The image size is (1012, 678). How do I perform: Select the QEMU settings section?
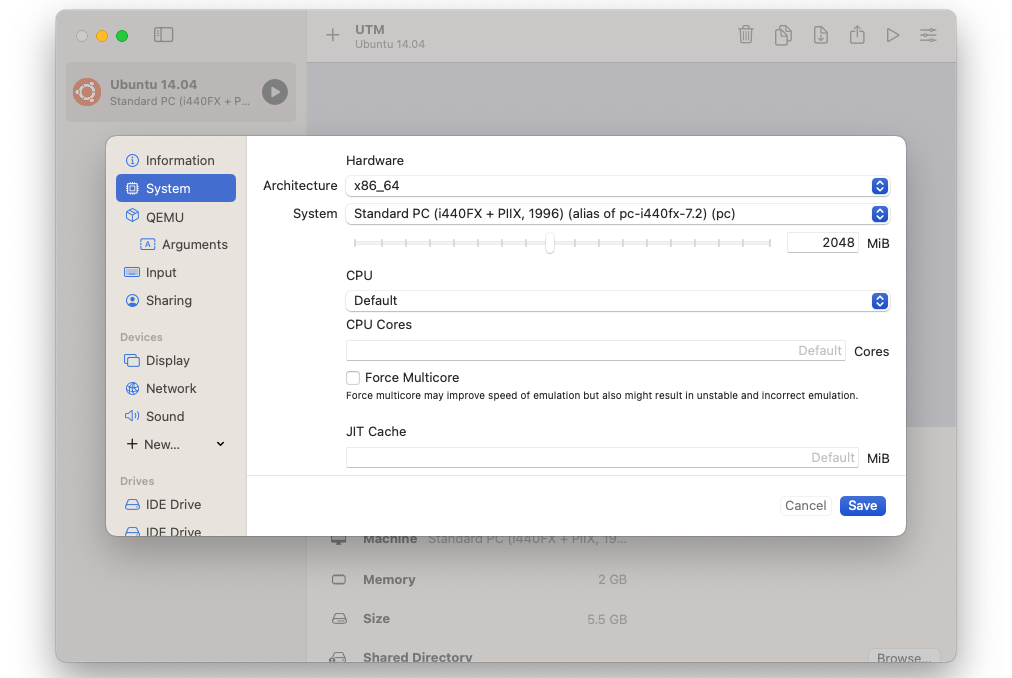(165, 217)
